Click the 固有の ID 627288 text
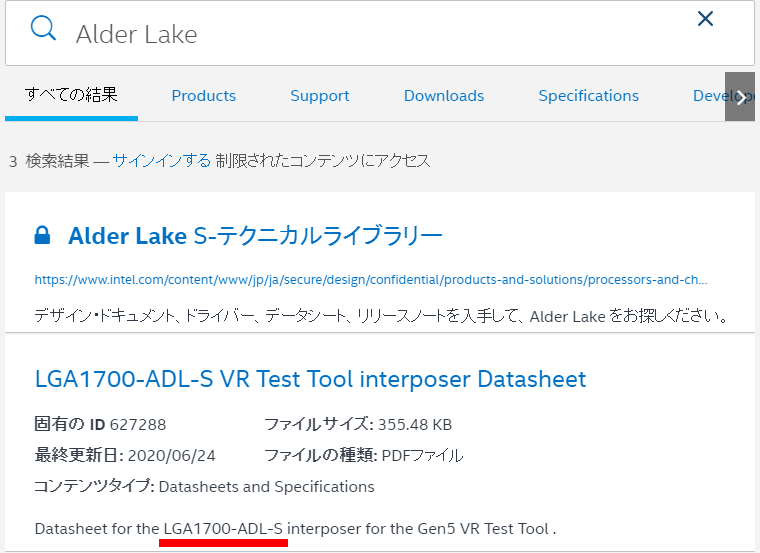760x553 pixels. pyautogui.click(x=100, y=425)
